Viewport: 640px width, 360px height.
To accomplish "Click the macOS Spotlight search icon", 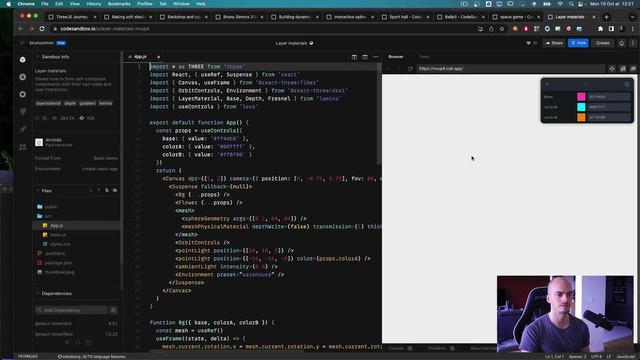I will pos(571,4).
